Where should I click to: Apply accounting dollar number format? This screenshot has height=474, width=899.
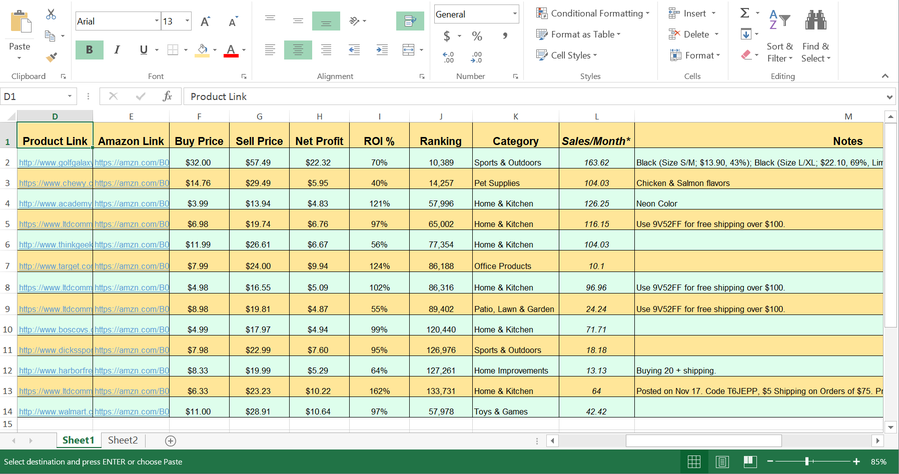click(447, 36)
